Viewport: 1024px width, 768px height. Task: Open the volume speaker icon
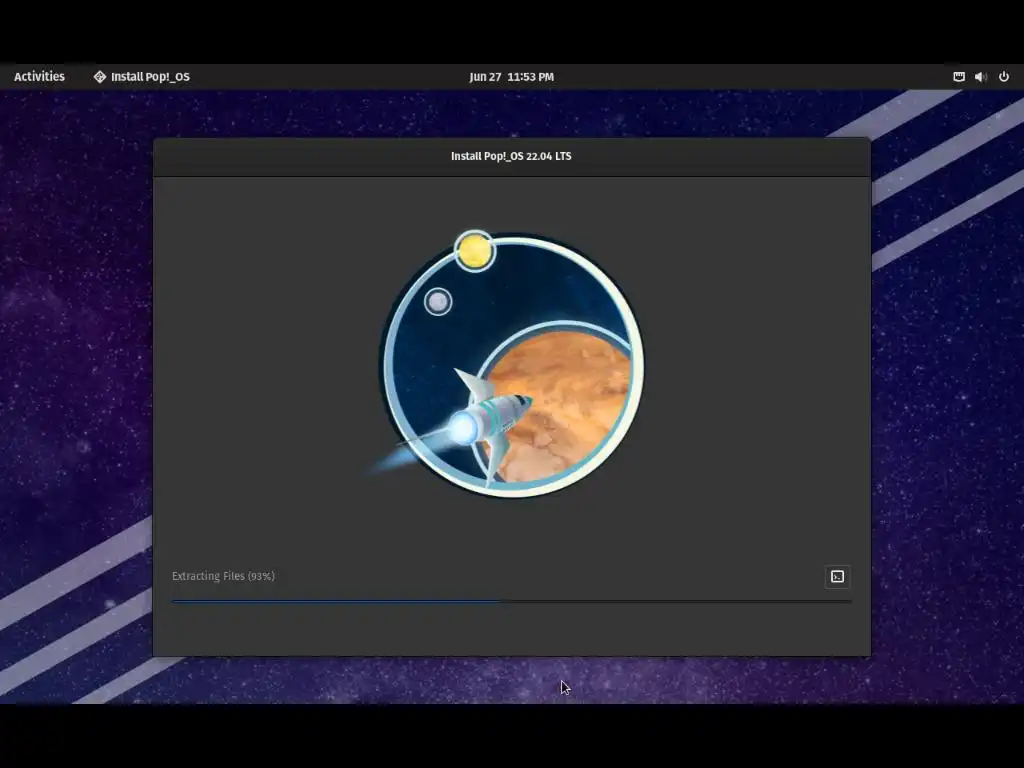(x=981, y=76)
